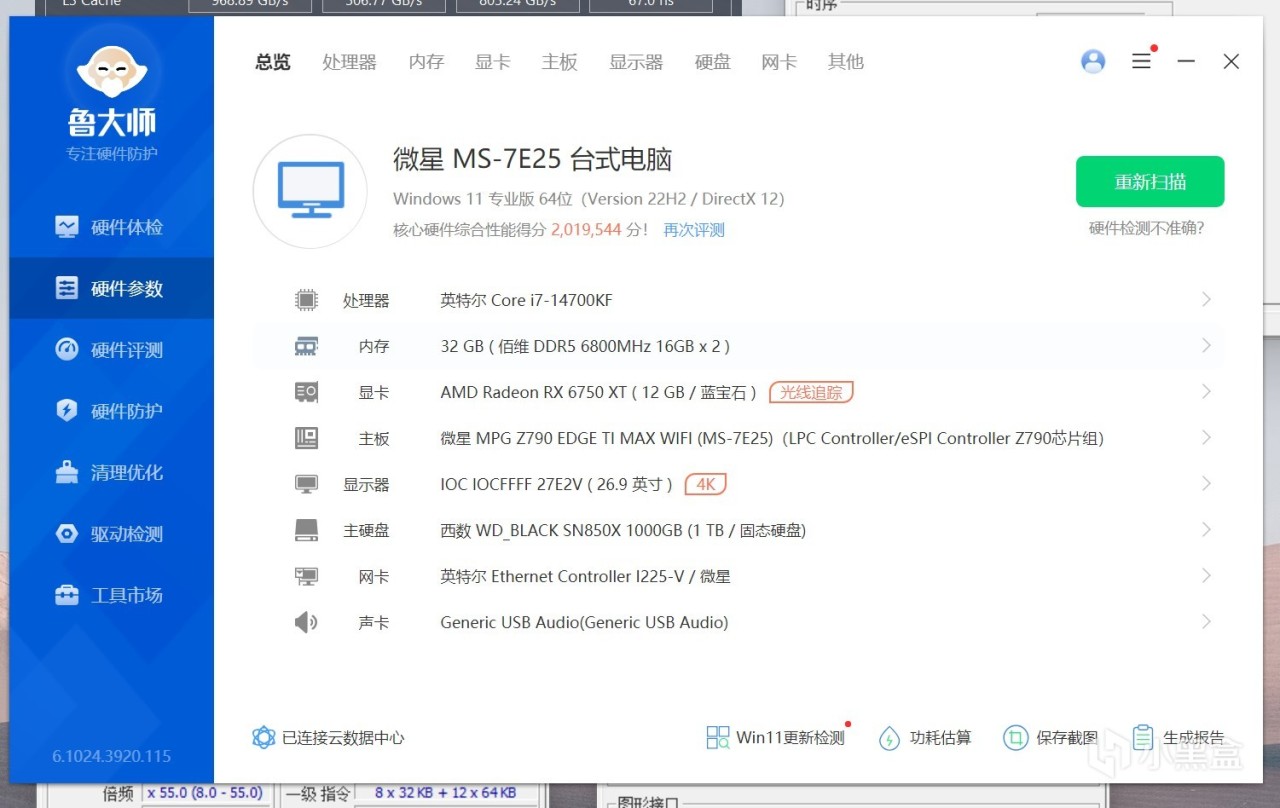Open 工具市场 tool market

click(110, 595)
